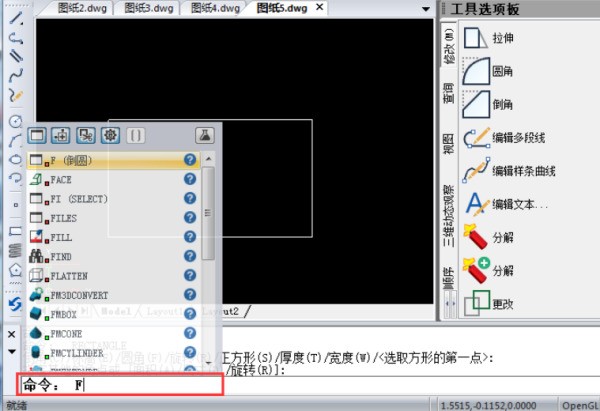This screenshot has width=600, height=411.
Task: Open the 编辑文本 text edit tool
Action: click(476, 204)
